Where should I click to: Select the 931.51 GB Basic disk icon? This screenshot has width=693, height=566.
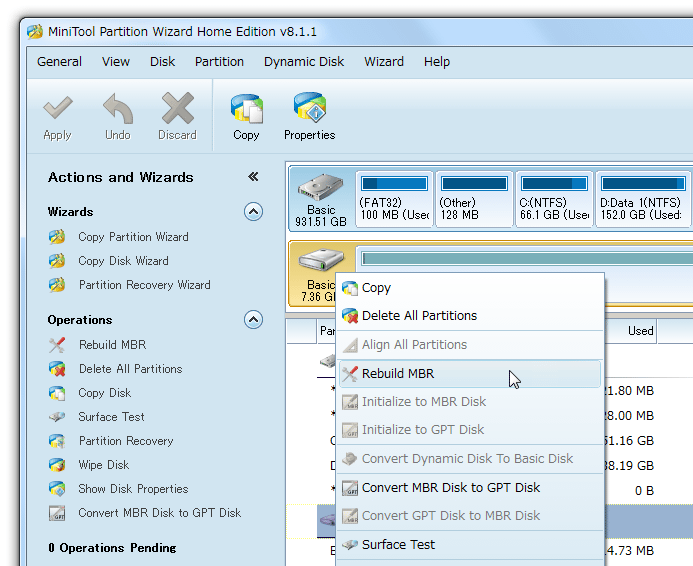(x=321, y=198)
